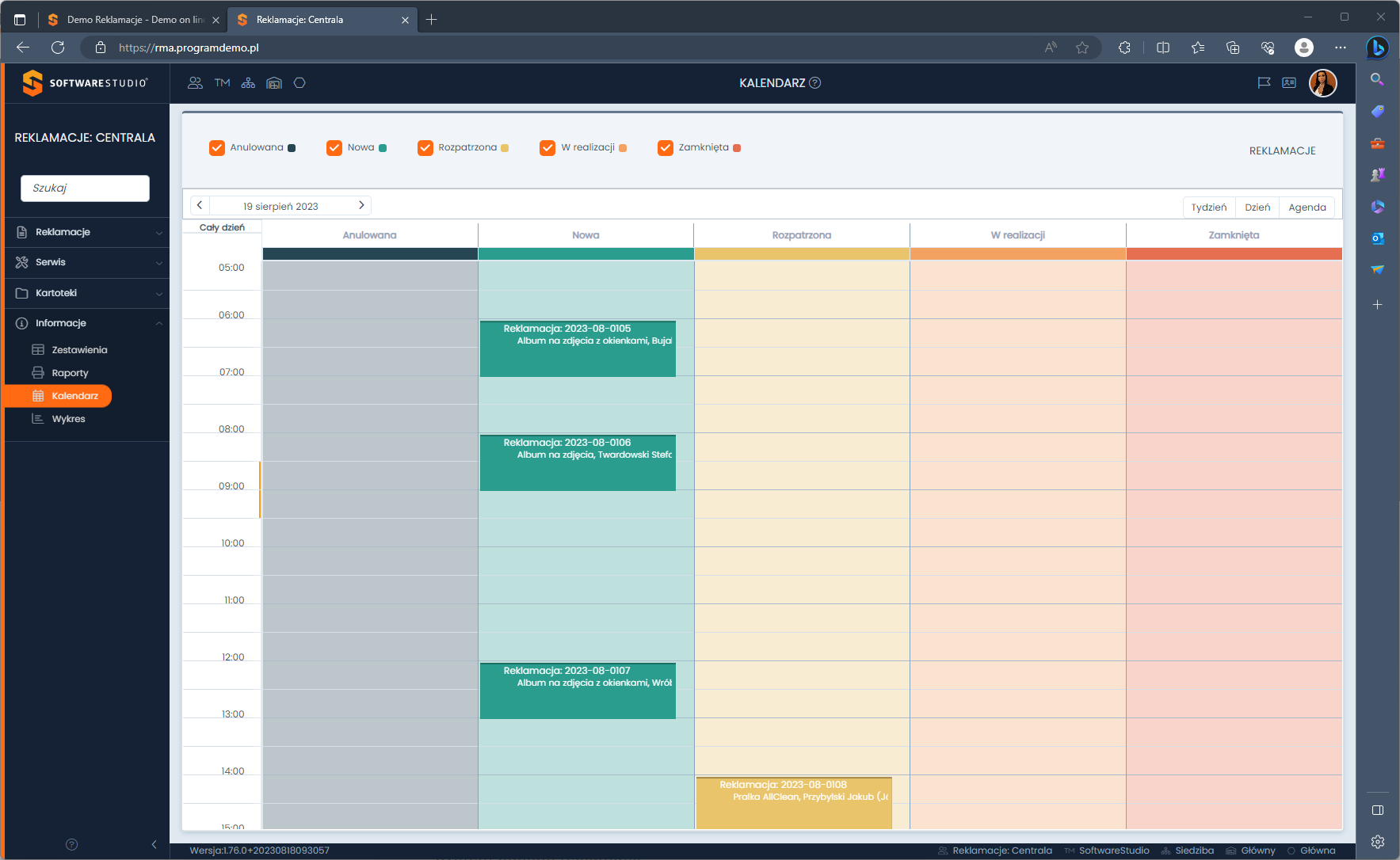
Task: Collapse the Informacje menu section
Action: coord(86,323)
